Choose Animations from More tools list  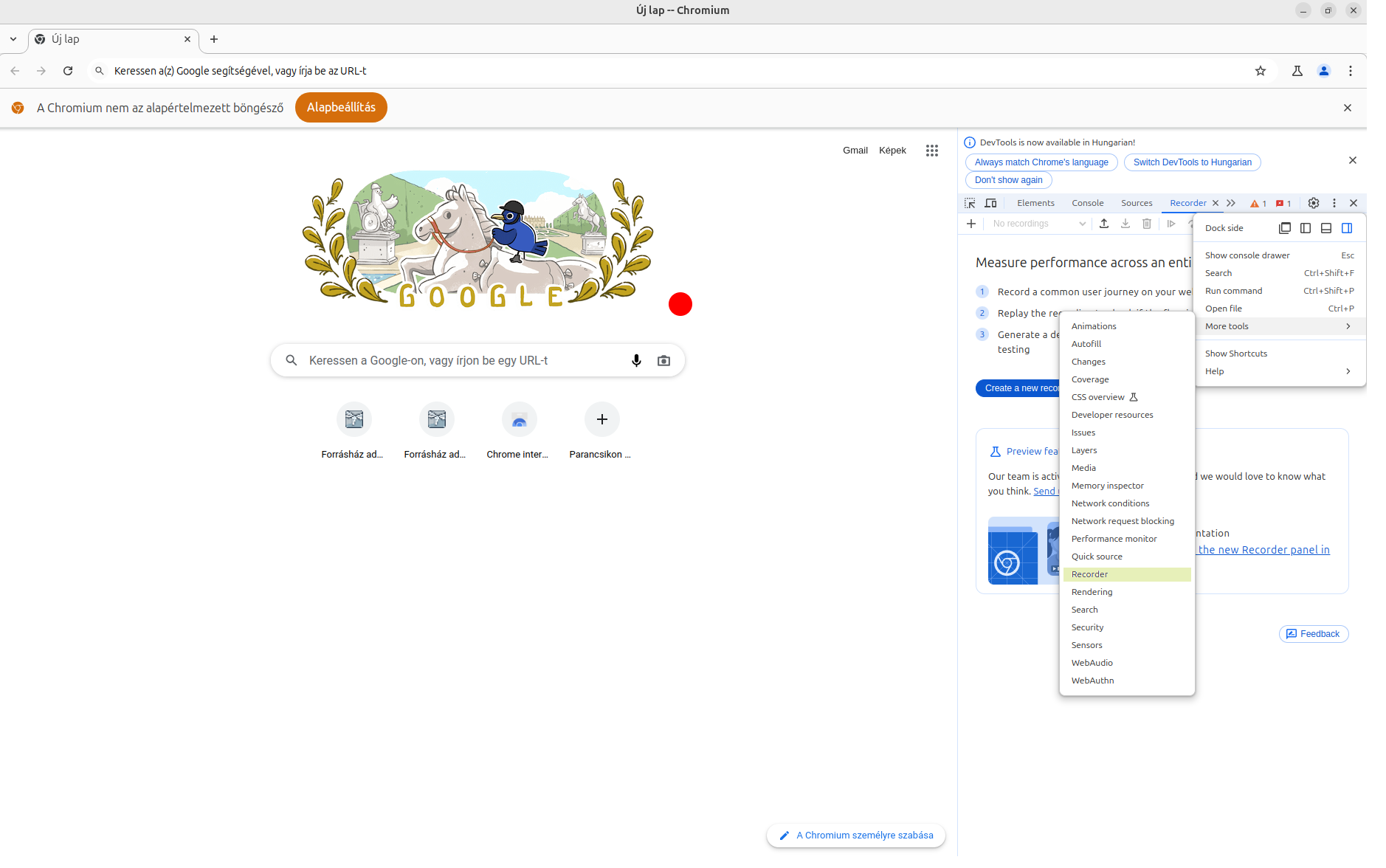tap(1127, 326)
